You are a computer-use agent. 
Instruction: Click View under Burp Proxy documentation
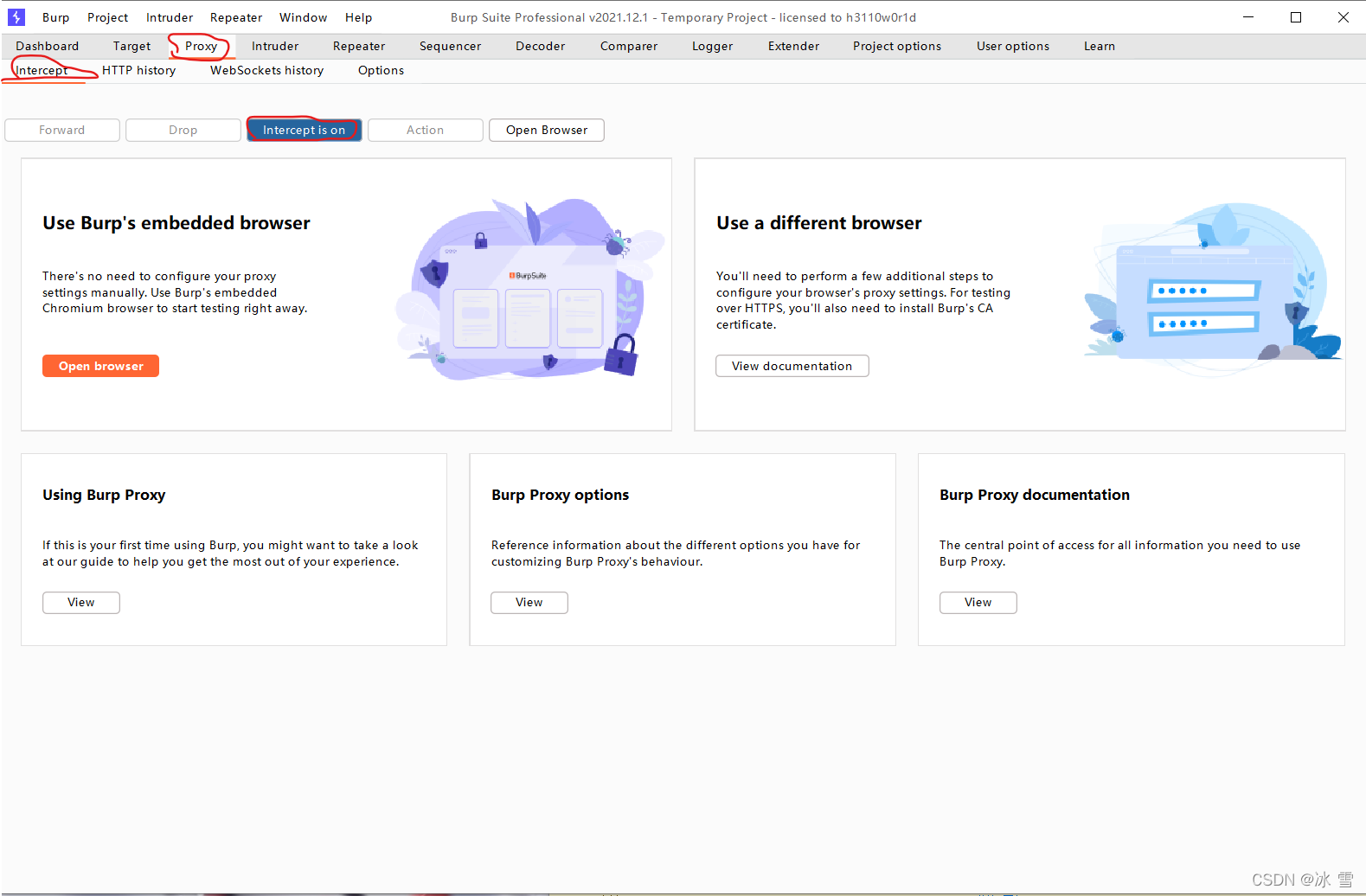[978, 602]
